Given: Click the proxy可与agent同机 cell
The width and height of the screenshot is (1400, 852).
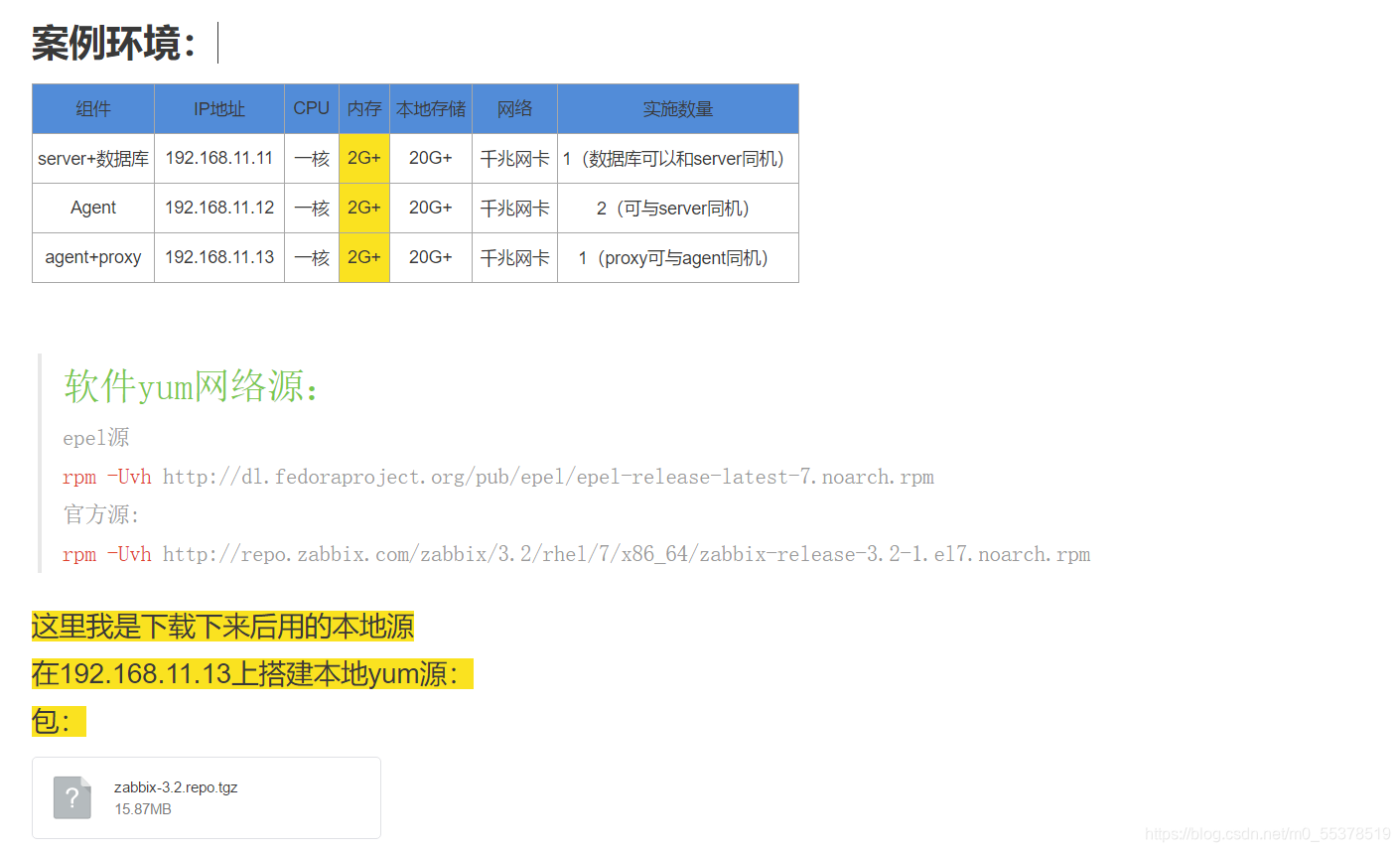Looking at the screenshot, I should 678,258.
